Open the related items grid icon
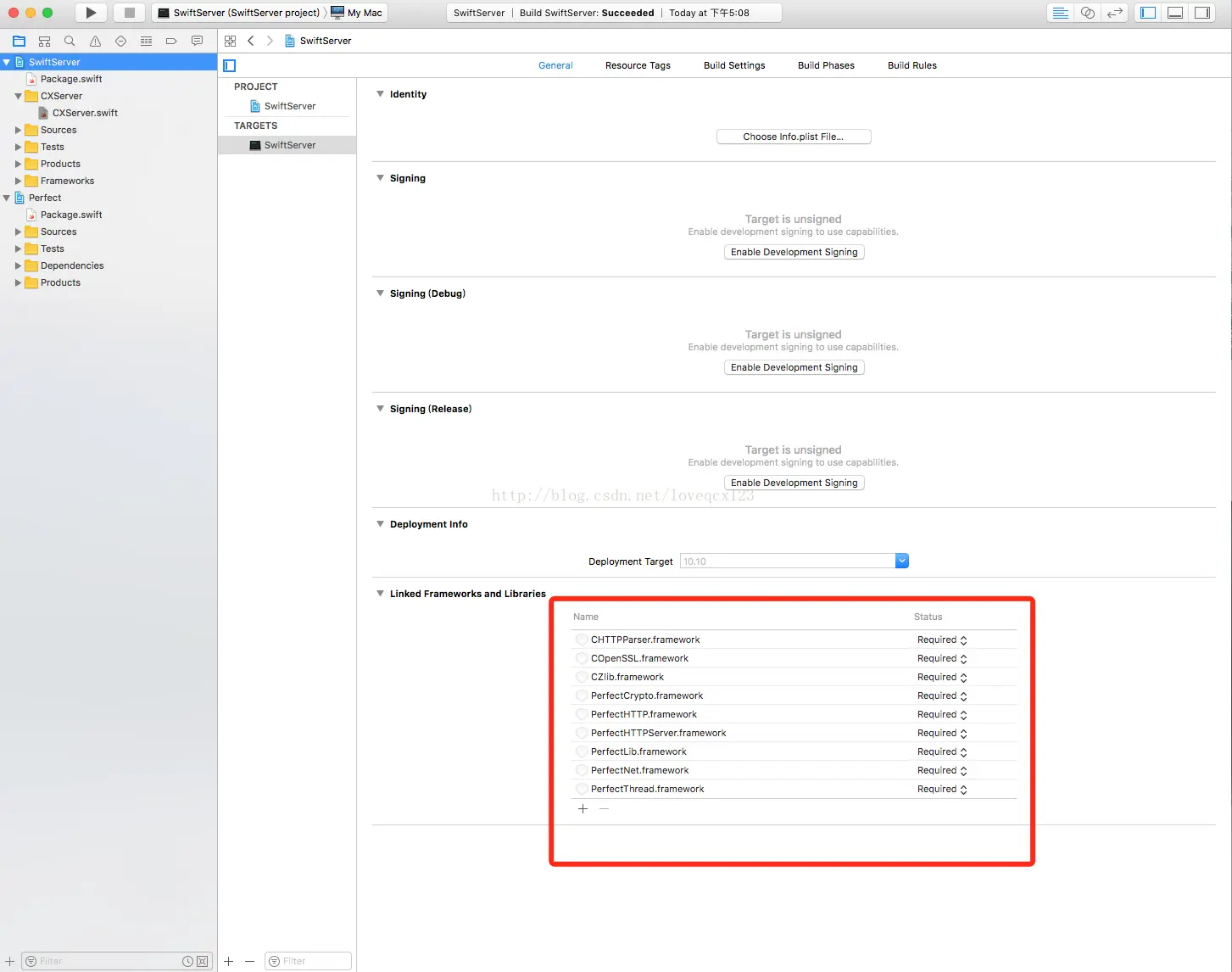This screenshot has width=1232, height=972. pyautogui.click(x=230, y=41)
